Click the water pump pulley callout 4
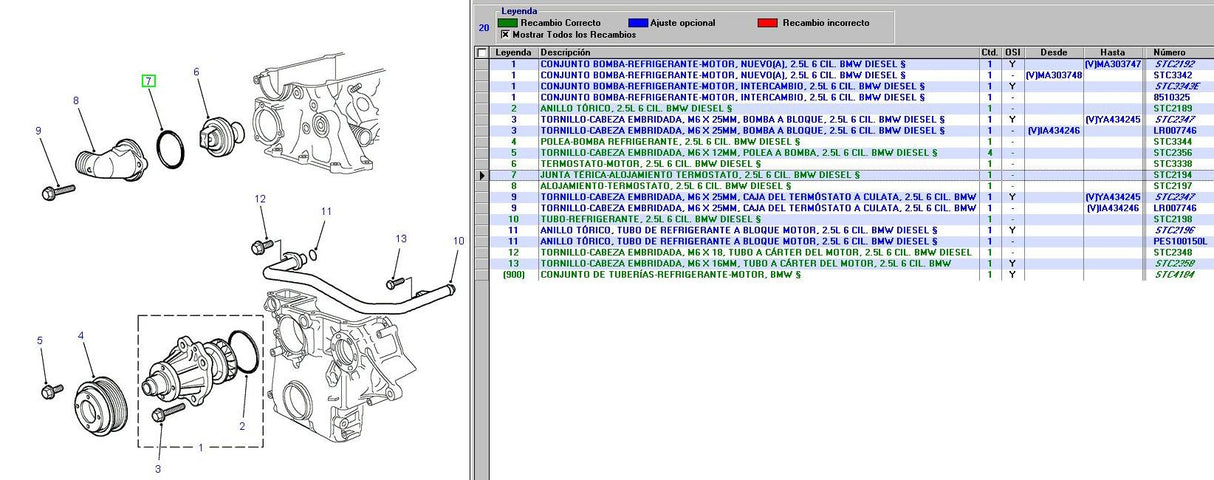1214x480 pixels. [x=82, y=336]
